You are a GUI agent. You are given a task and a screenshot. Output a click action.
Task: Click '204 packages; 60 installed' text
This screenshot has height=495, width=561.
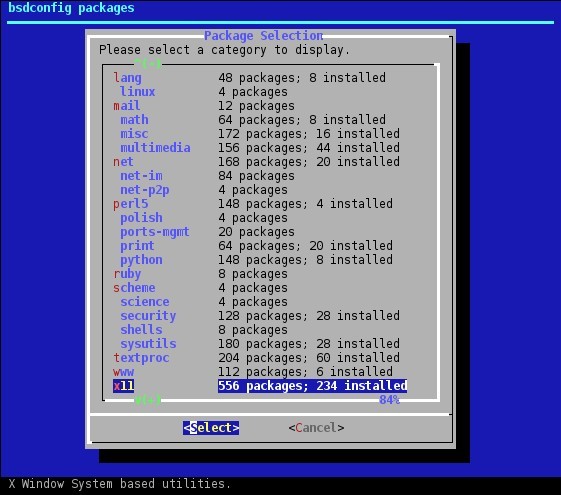309,358
